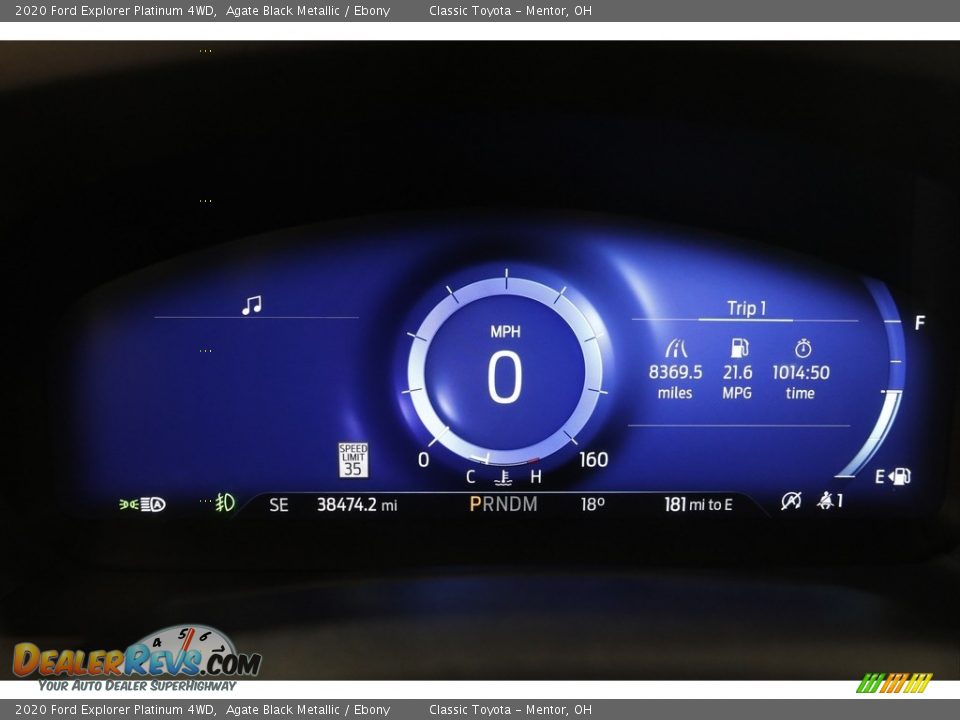
Task: Click the 38474.2 mi odometer reading
Action: point(356,505)
